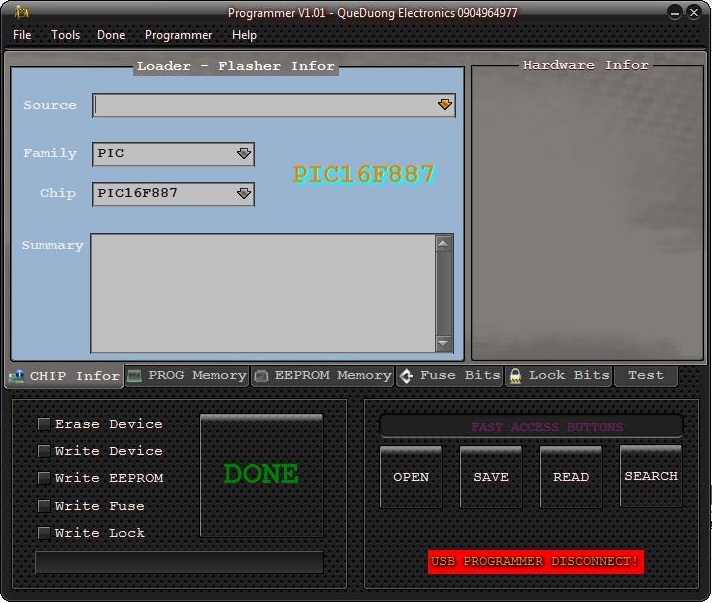Switch to Lock Bits tab label
Image resolution: width=712 pixels, height=603 pixels.
pyautogui.click(x=569, y=376)
